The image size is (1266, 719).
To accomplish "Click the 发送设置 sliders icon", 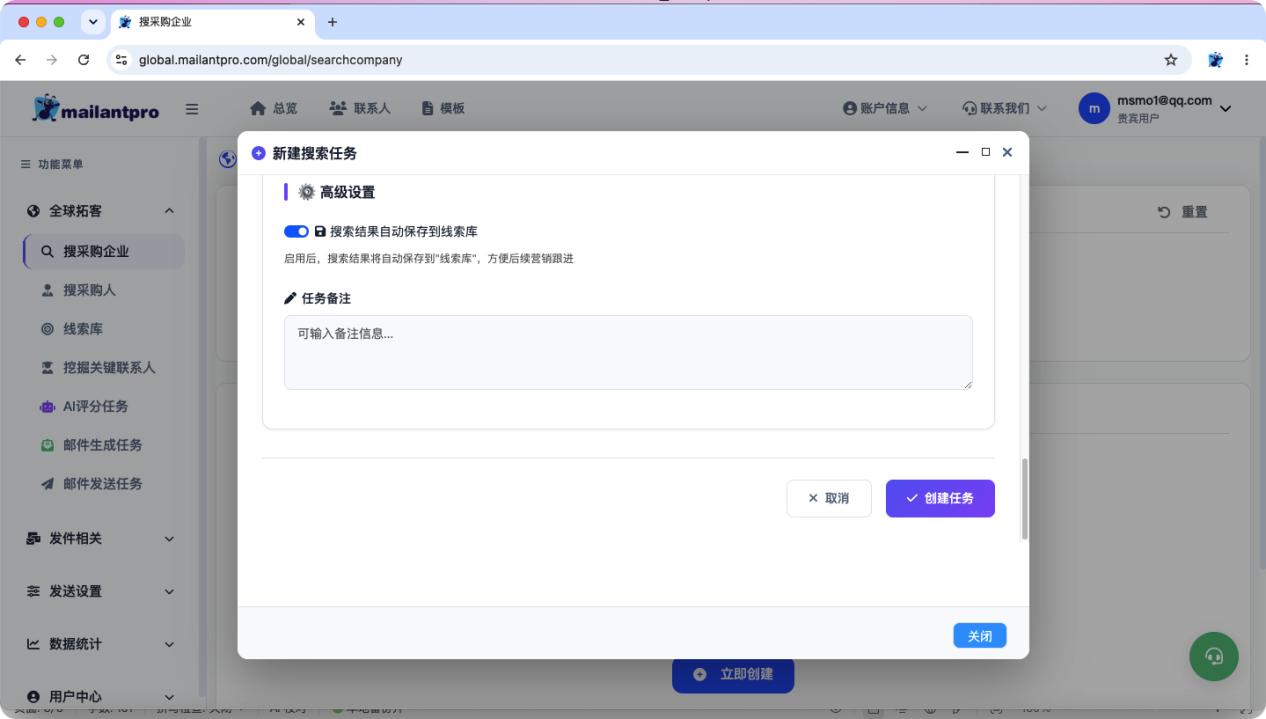I will tap(33, 591).
